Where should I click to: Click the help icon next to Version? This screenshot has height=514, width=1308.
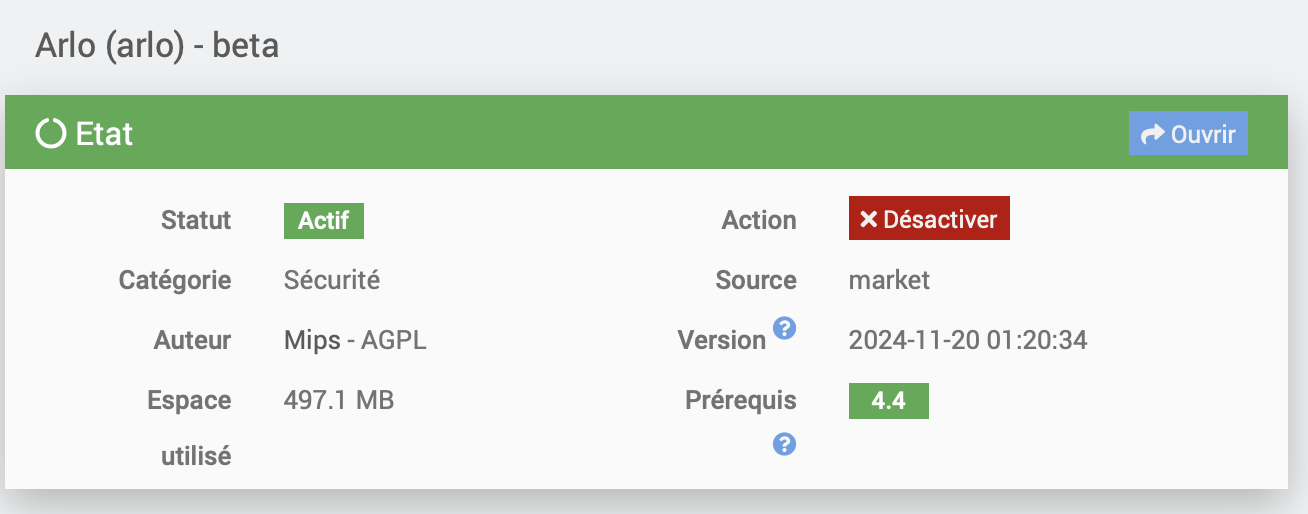pos(785,327)
